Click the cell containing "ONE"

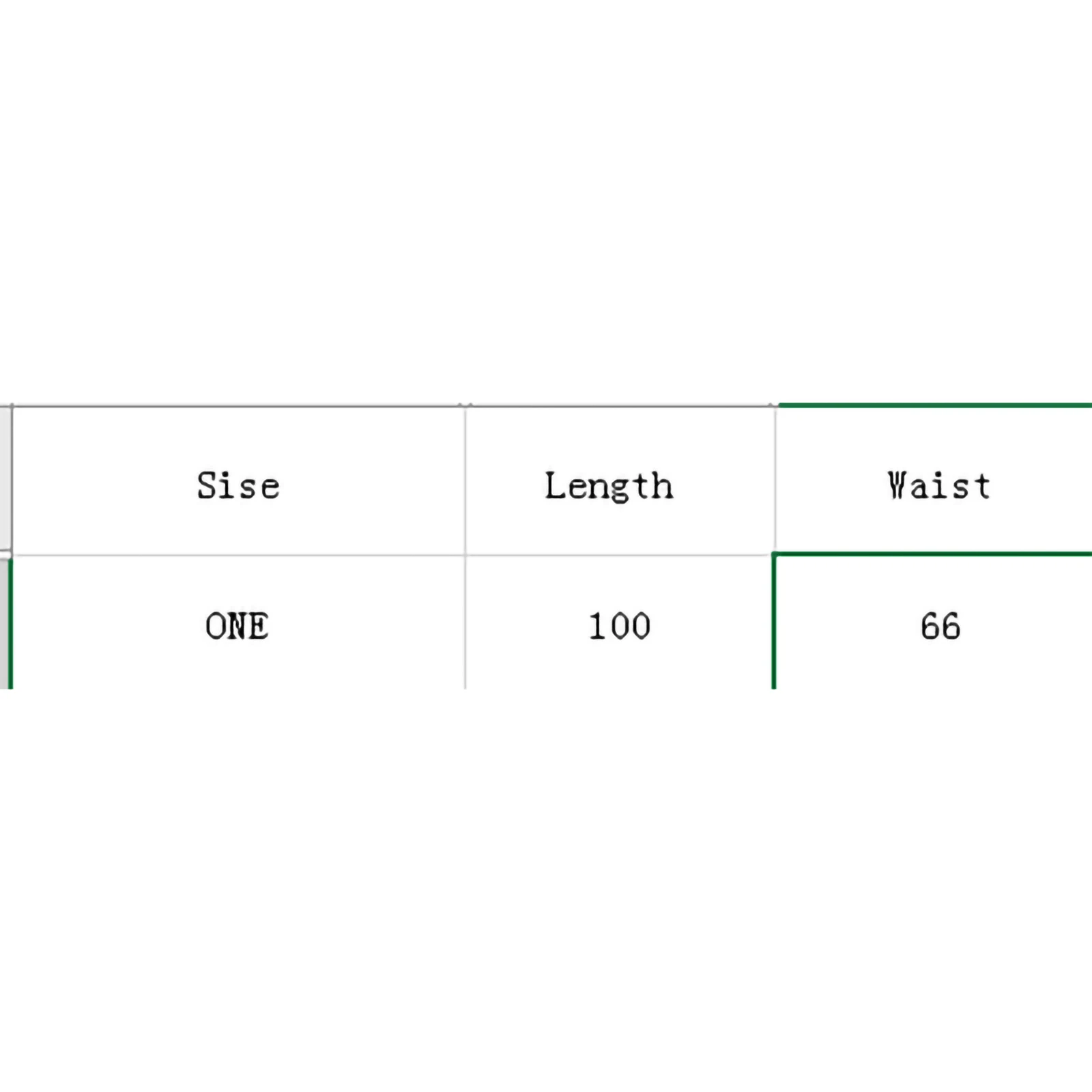(237, 625)
